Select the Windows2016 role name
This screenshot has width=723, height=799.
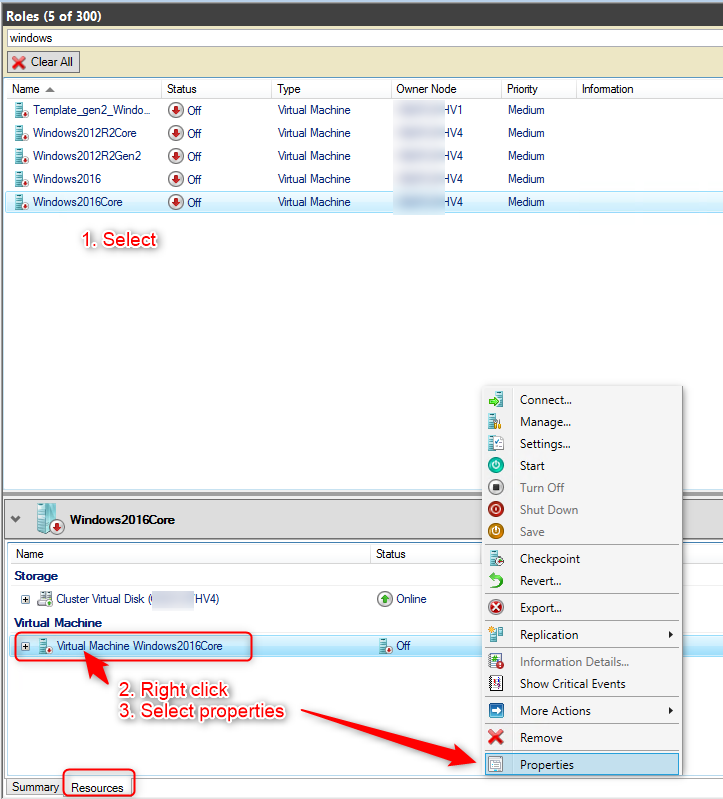67,179
